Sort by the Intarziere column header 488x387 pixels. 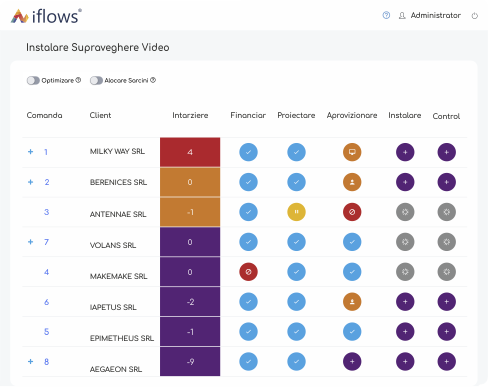pos(190,115)
